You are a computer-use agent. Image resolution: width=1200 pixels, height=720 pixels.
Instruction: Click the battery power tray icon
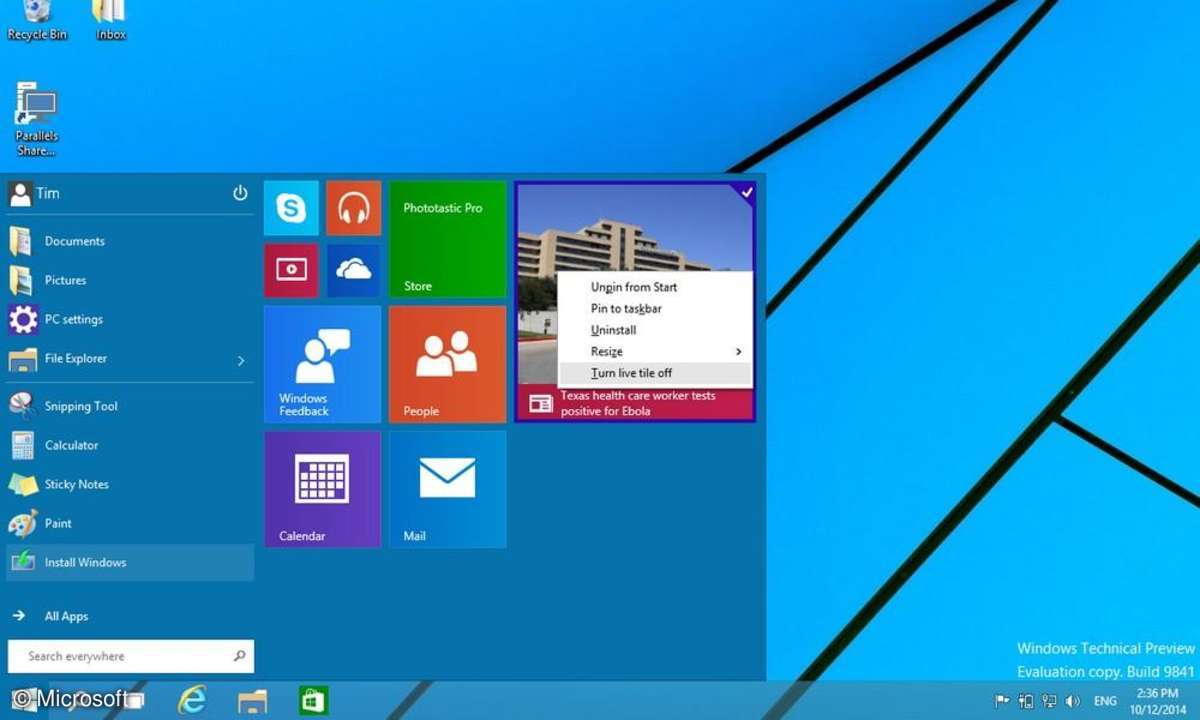(x=1025, y=700)
